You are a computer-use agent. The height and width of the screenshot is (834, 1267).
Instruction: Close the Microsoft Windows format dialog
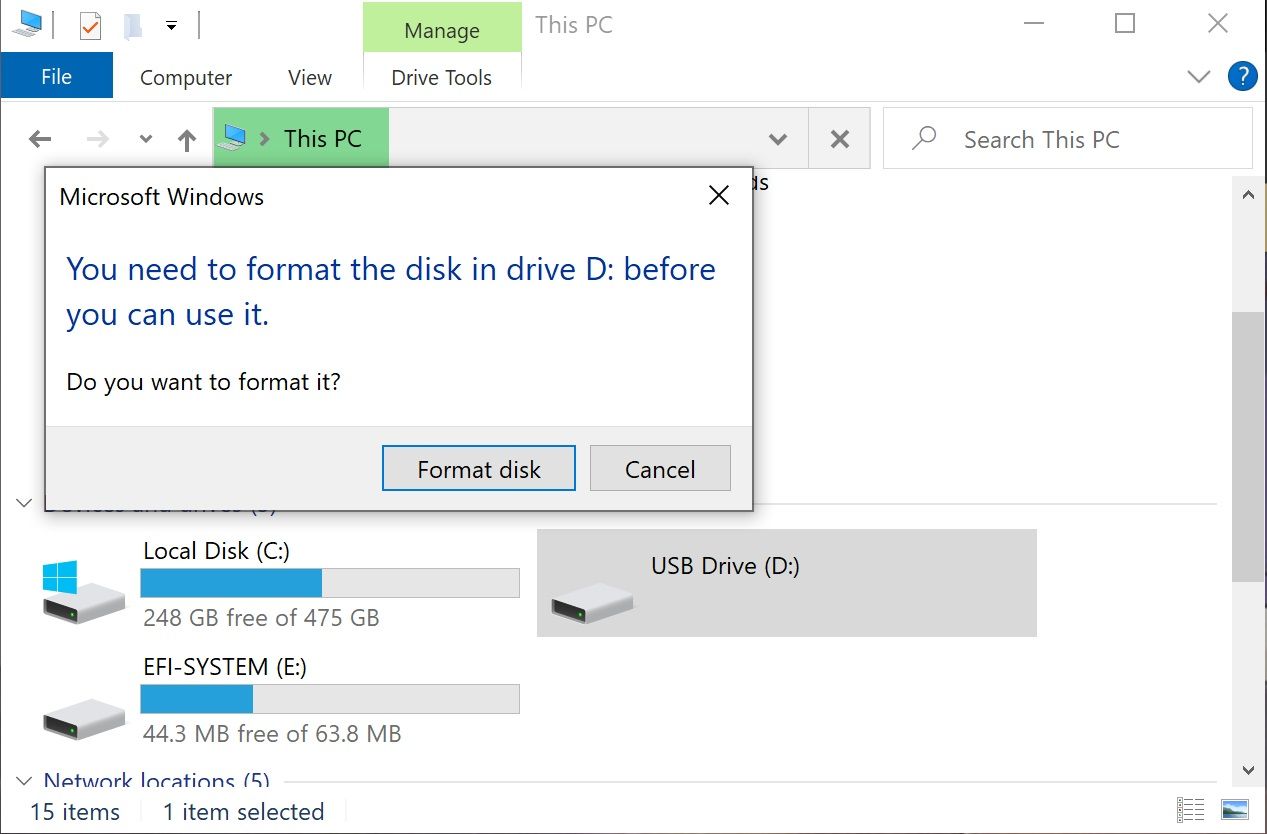(718, 196)
